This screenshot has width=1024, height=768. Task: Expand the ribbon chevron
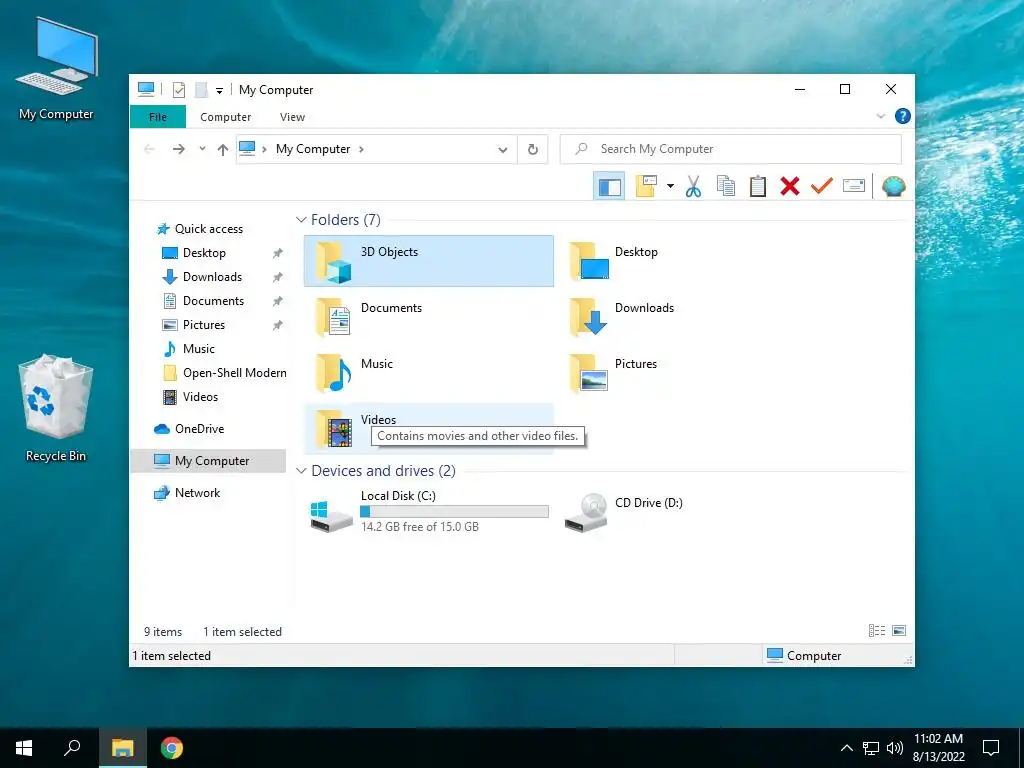click(x=880, y=116)
